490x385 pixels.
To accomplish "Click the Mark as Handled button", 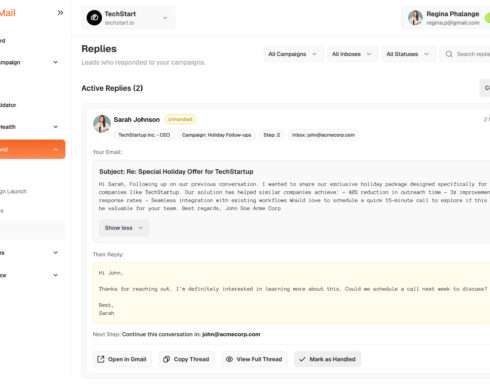I will point(327,359).
